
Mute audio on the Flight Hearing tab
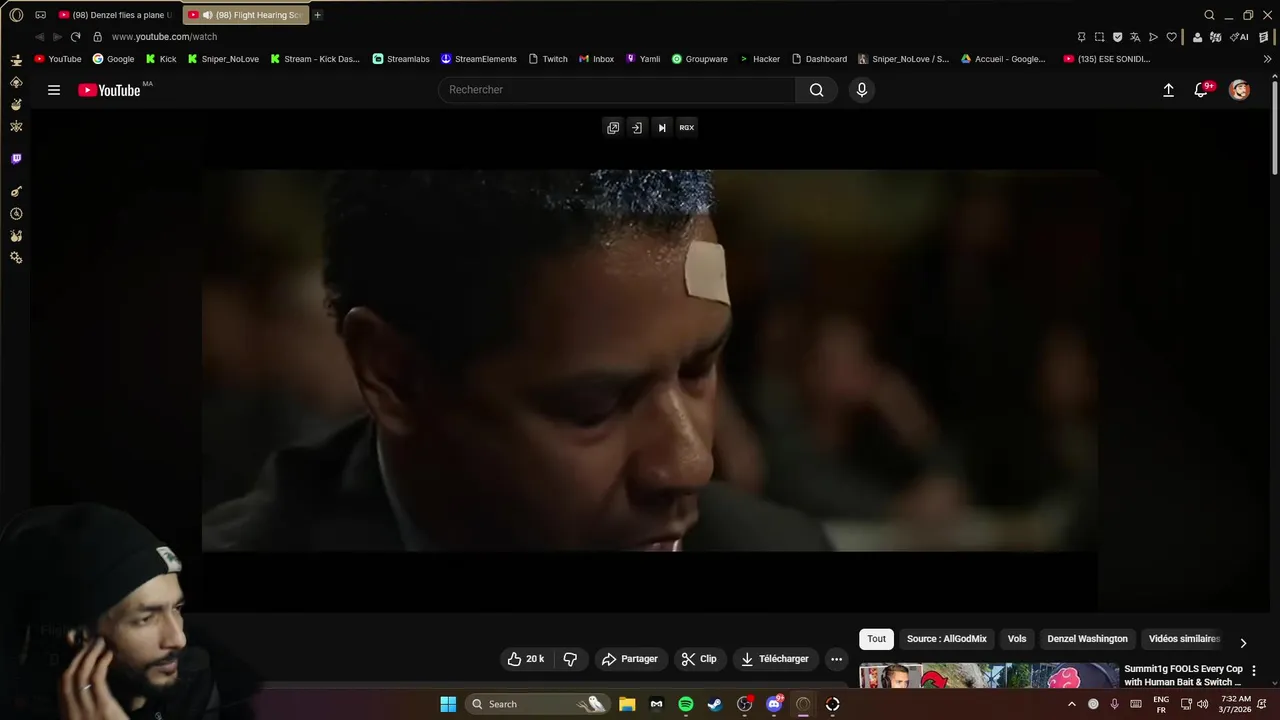click(x=207, y=15)
